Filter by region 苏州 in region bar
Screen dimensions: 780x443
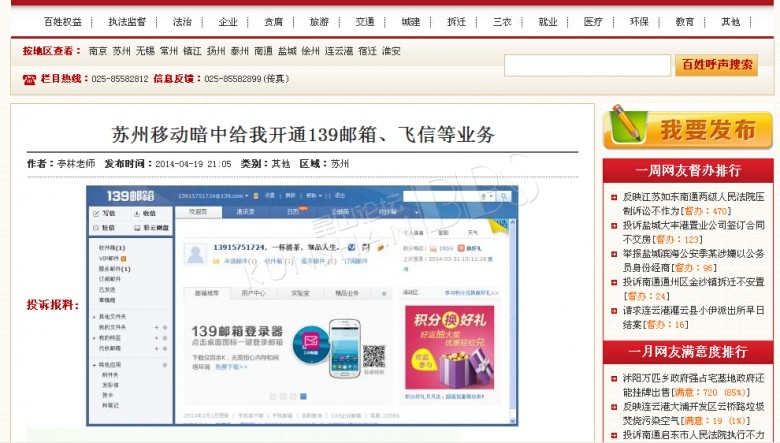[x=122, y=51]
